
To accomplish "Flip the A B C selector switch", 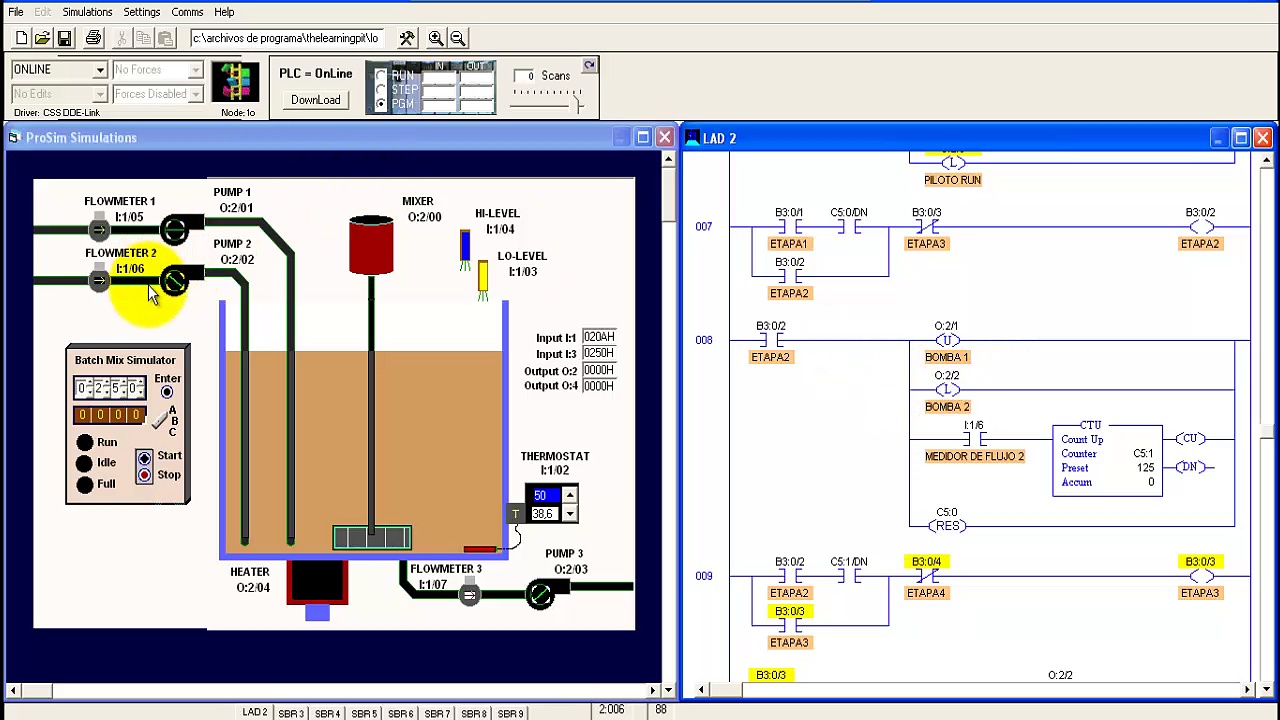I will coord(161,420).
